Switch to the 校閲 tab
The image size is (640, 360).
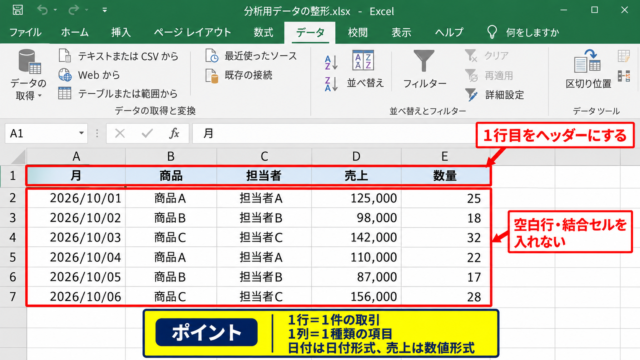[x=358, y=32]
